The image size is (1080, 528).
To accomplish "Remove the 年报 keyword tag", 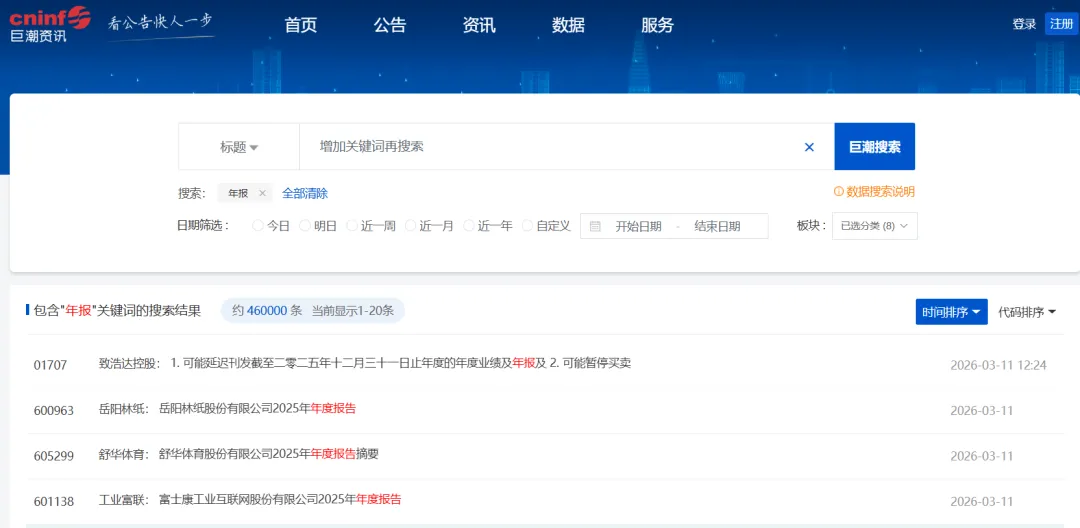I will 262,193.
